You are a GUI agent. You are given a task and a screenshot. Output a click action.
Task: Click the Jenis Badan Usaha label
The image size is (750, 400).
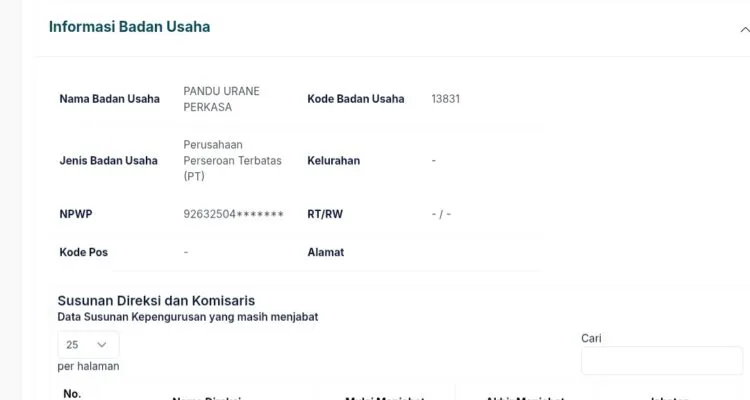pos(108,160)
